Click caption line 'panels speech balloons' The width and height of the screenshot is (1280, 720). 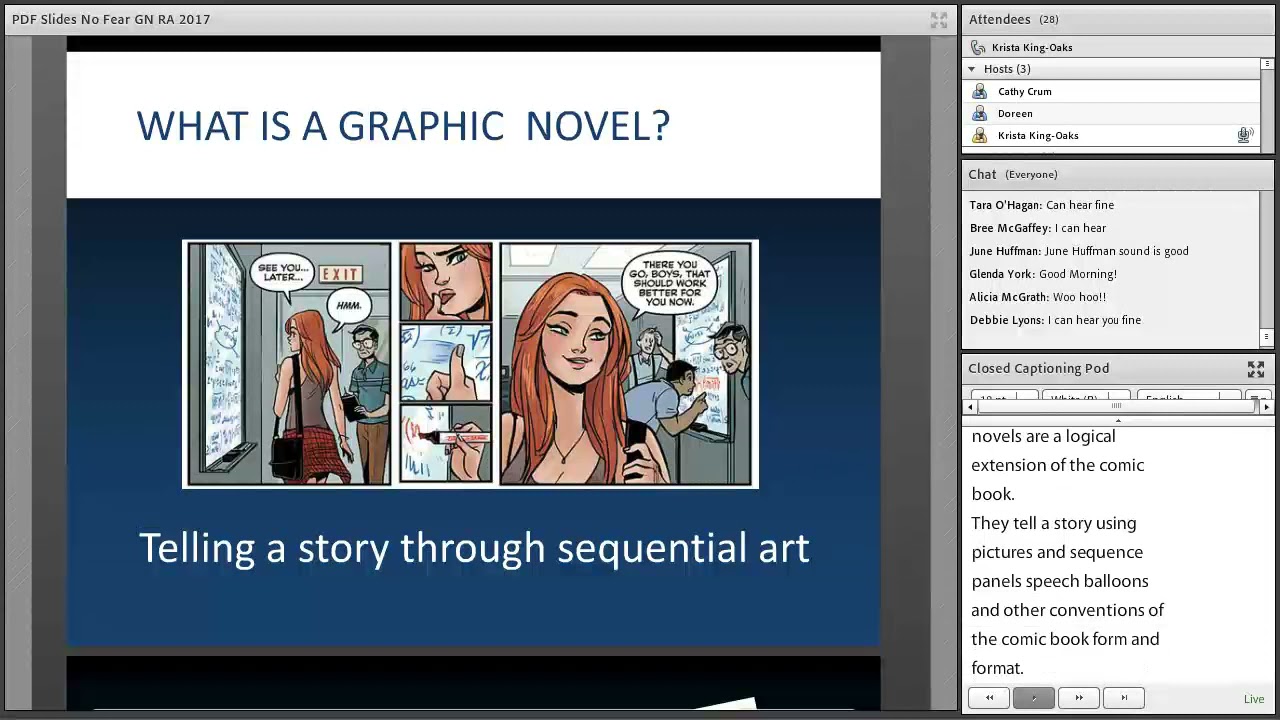(x=1059, y=581)
